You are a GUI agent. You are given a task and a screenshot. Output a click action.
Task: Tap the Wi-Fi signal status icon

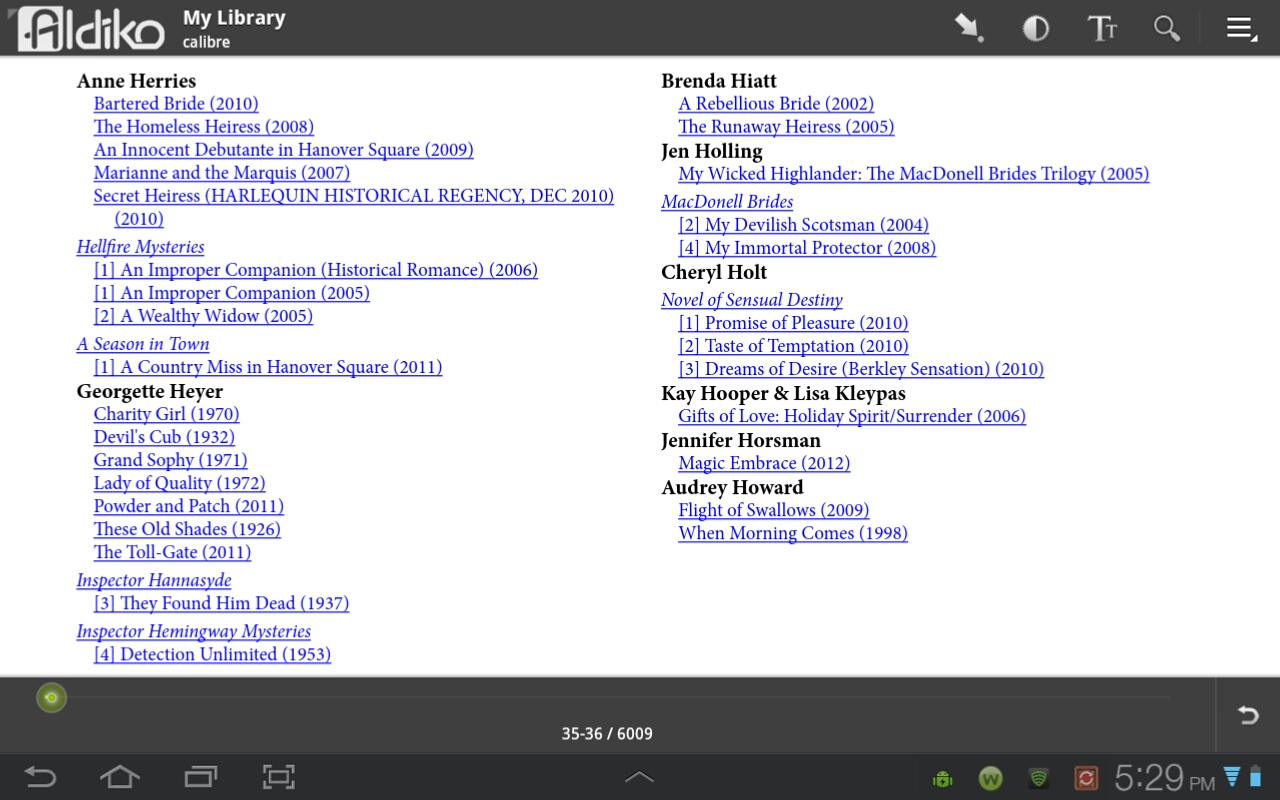pos(1232,776)
